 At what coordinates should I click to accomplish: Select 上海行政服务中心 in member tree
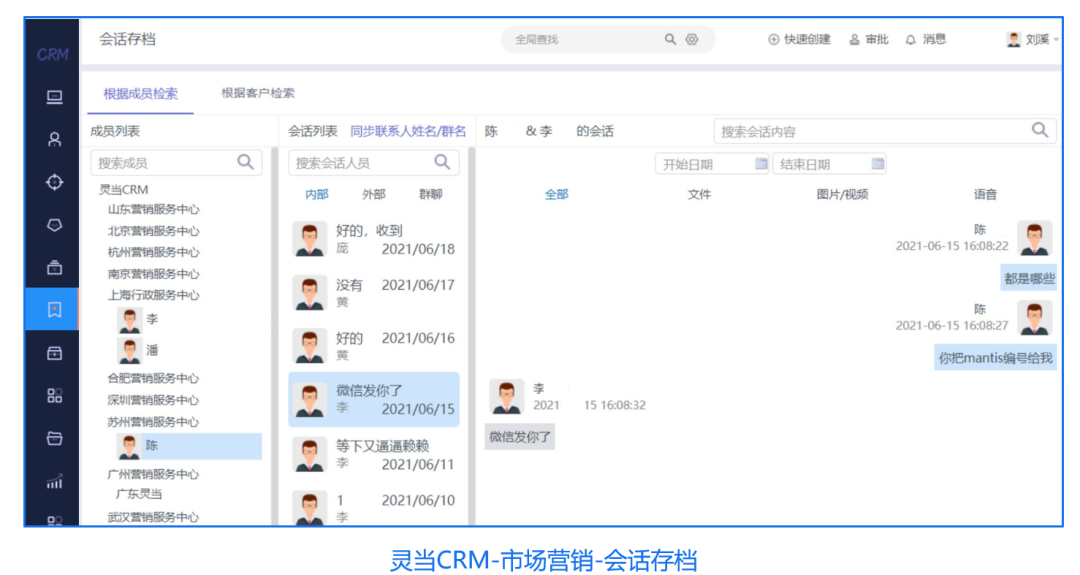(153, 295)
